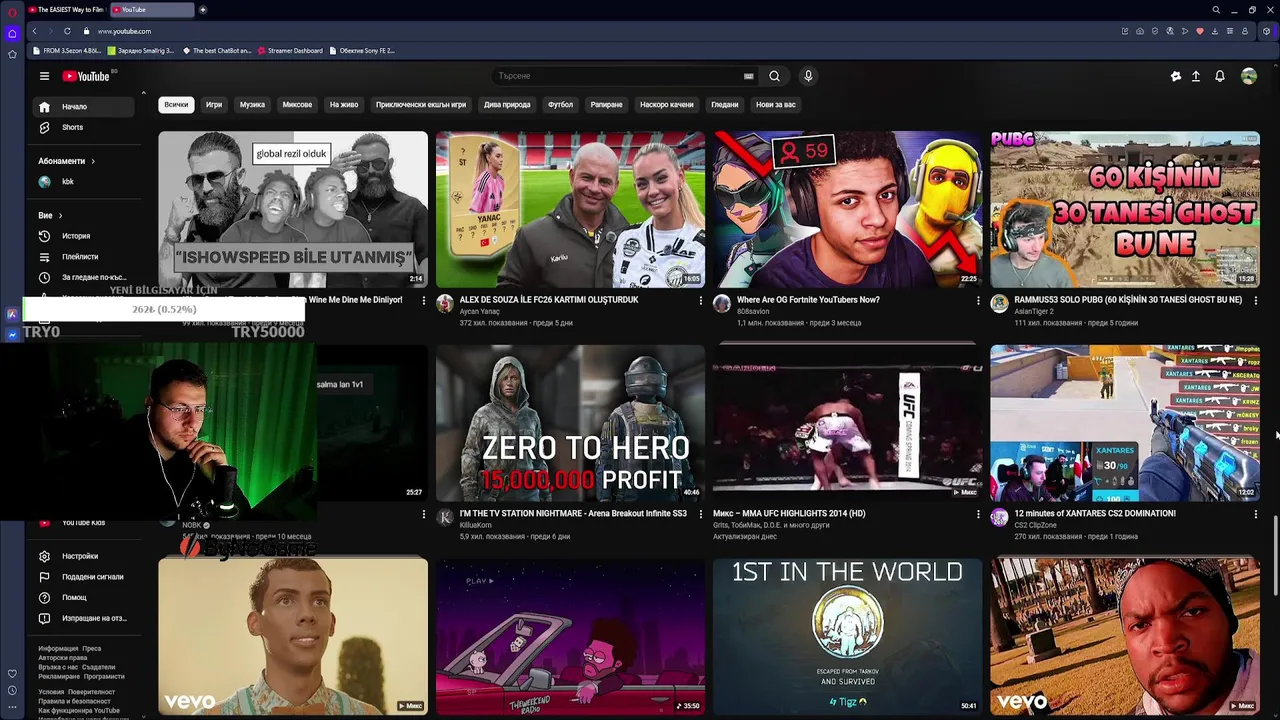
Task: Select the Миксове filter chip
Action: pos(297,104)
